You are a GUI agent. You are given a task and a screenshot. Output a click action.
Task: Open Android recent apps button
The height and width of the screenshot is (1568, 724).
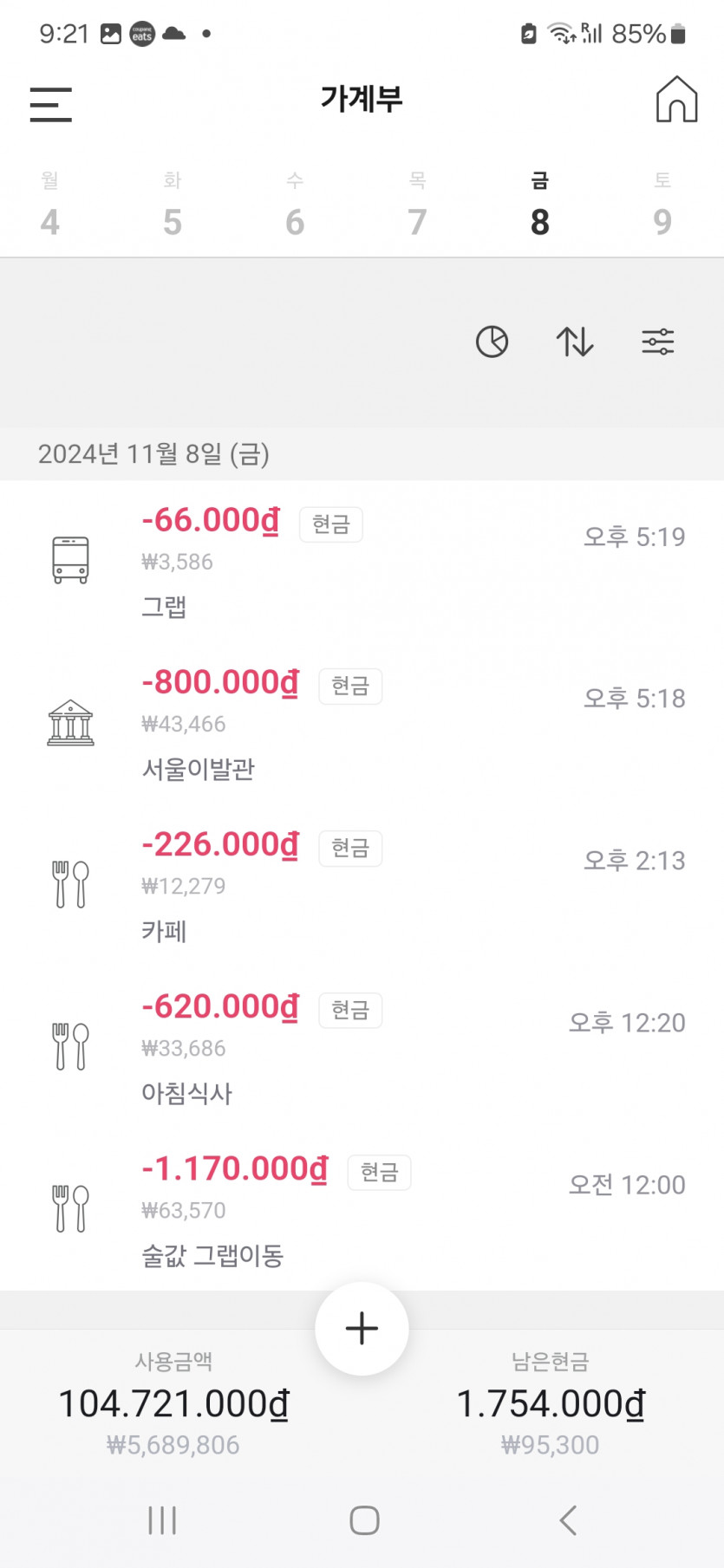(x=162, y=1519)
